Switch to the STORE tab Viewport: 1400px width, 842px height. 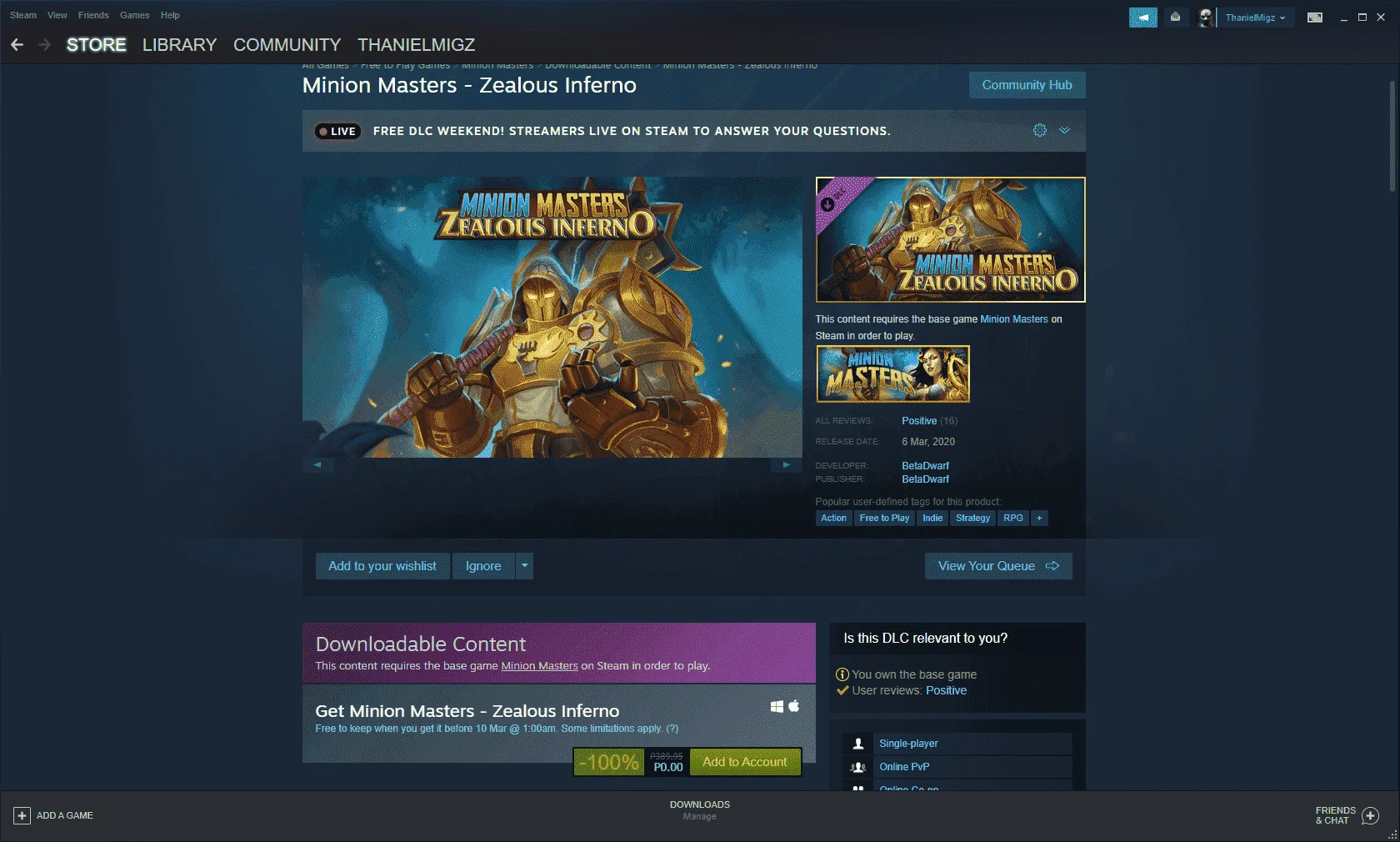point(97,45)
